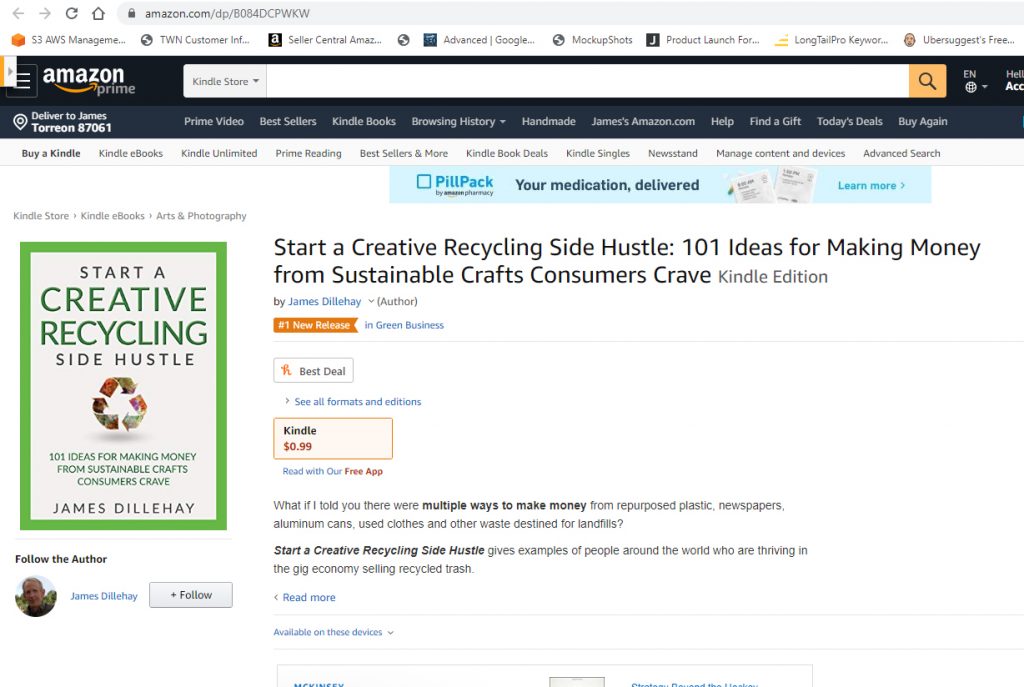
Task: Open the Advanced Google bookmark
Action: 479,40
